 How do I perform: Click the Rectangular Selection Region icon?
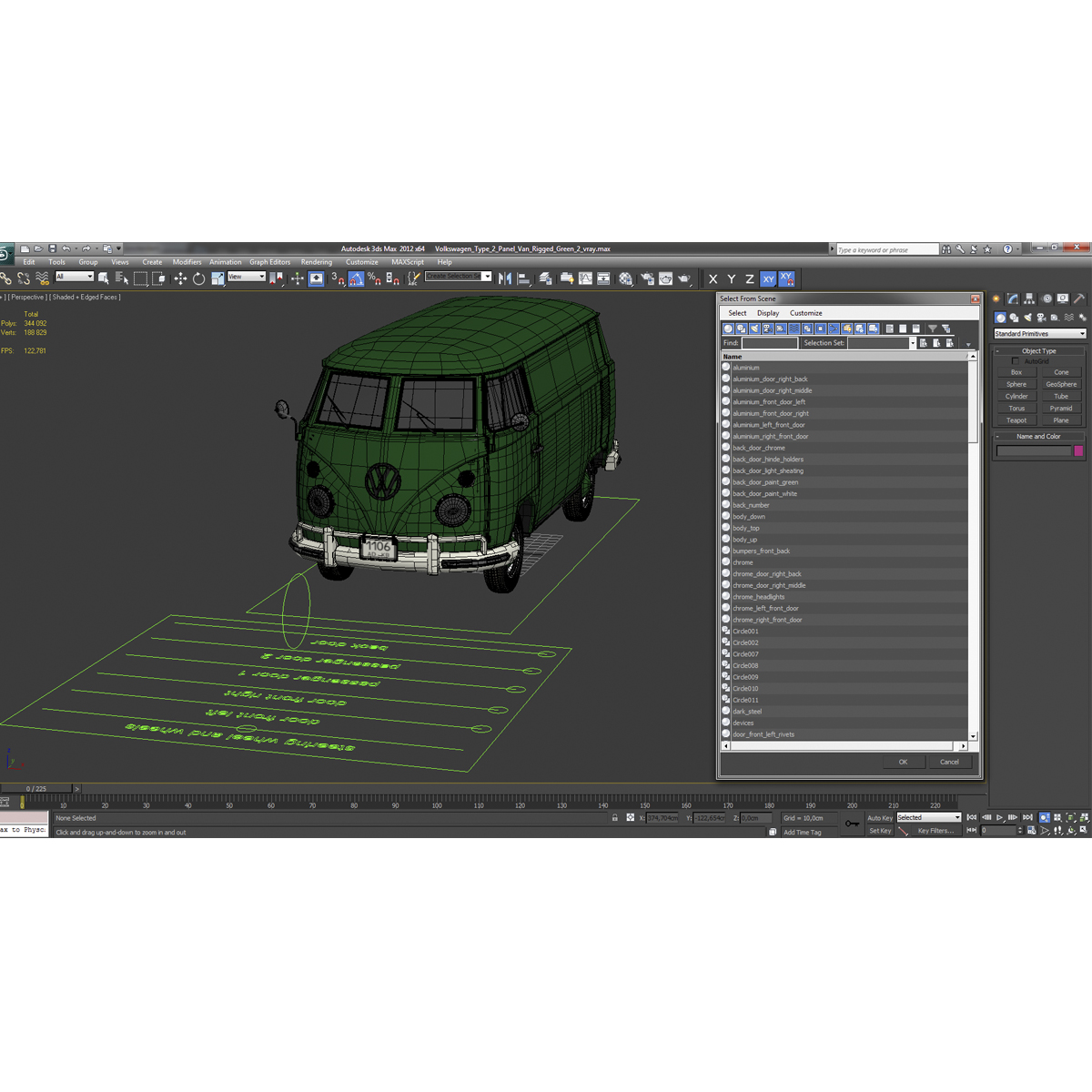click(140, 278)
